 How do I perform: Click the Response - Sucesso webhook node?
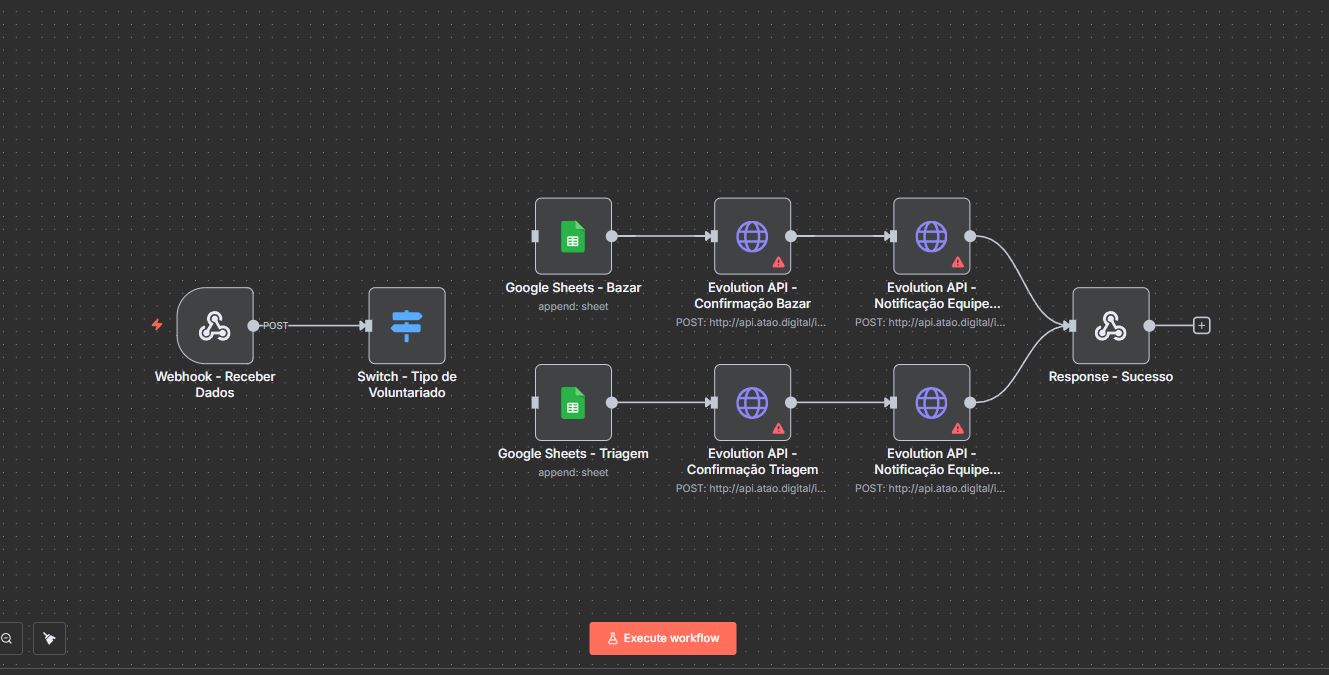tap(1110, 325)
